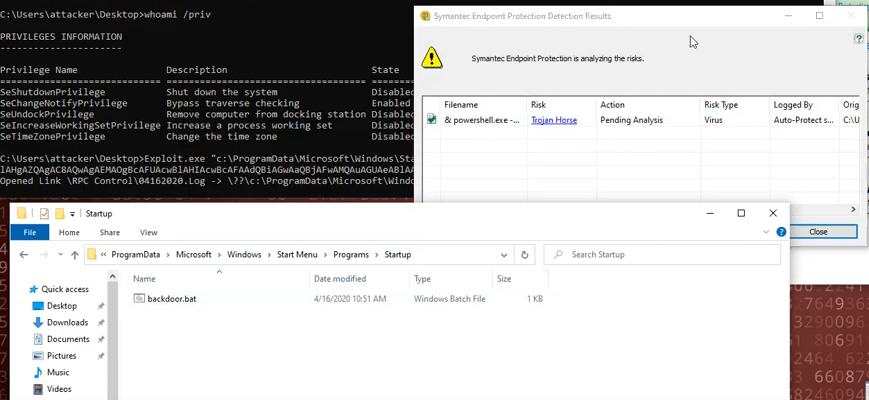Screen dimensions: 869x400
Task: Switch to the Share ribbon tab
Action: pyautogui.click(x=108, y=232)
